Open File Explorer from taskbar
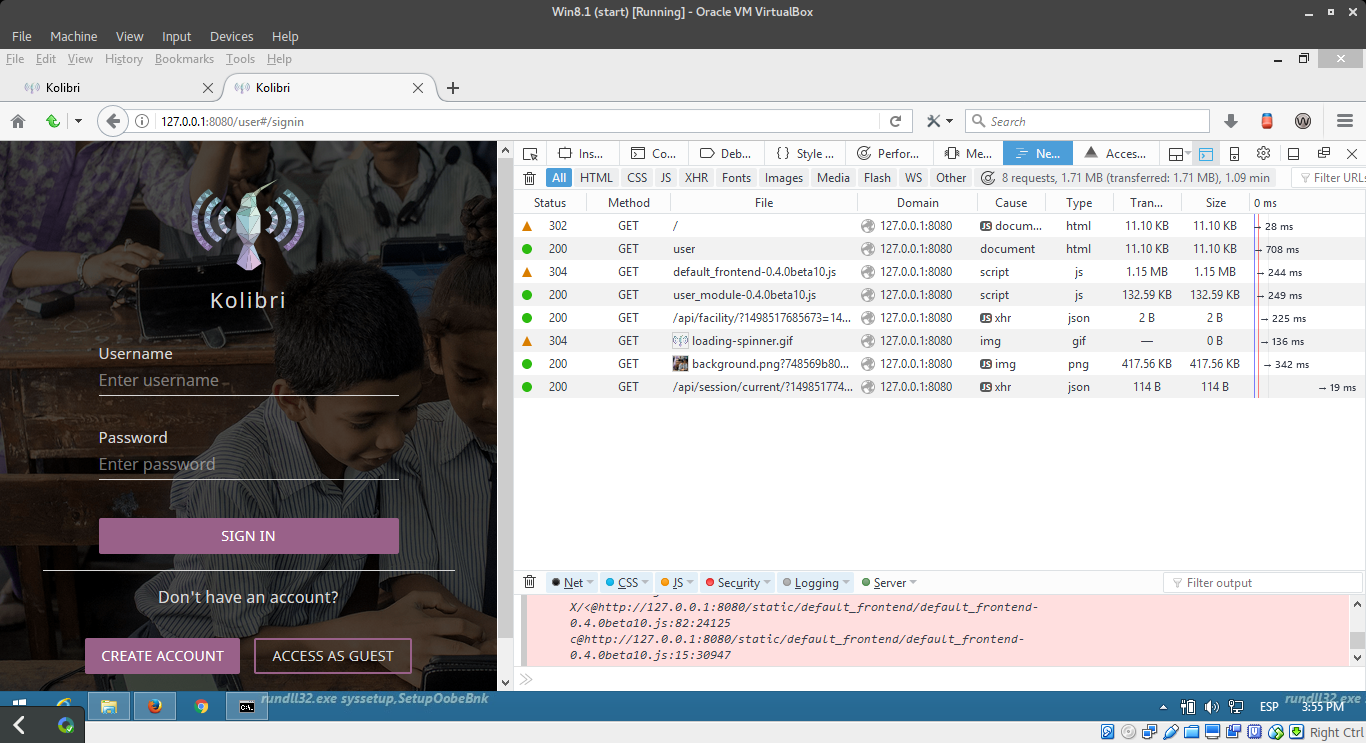Screen dimensions: 1366x743 [108, 706]
